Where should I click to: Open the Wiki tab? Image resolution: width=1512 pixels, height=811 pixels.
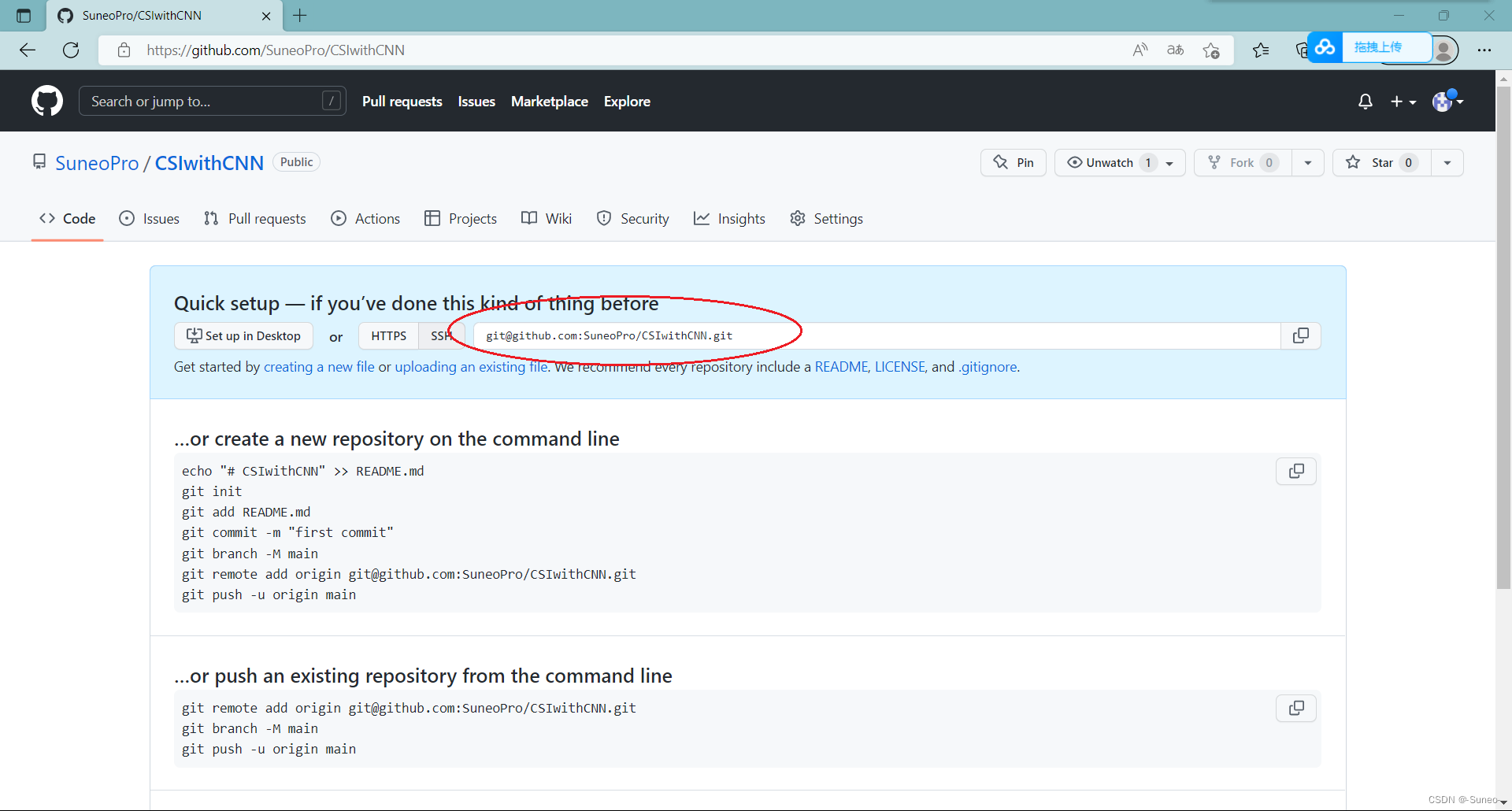547,218
